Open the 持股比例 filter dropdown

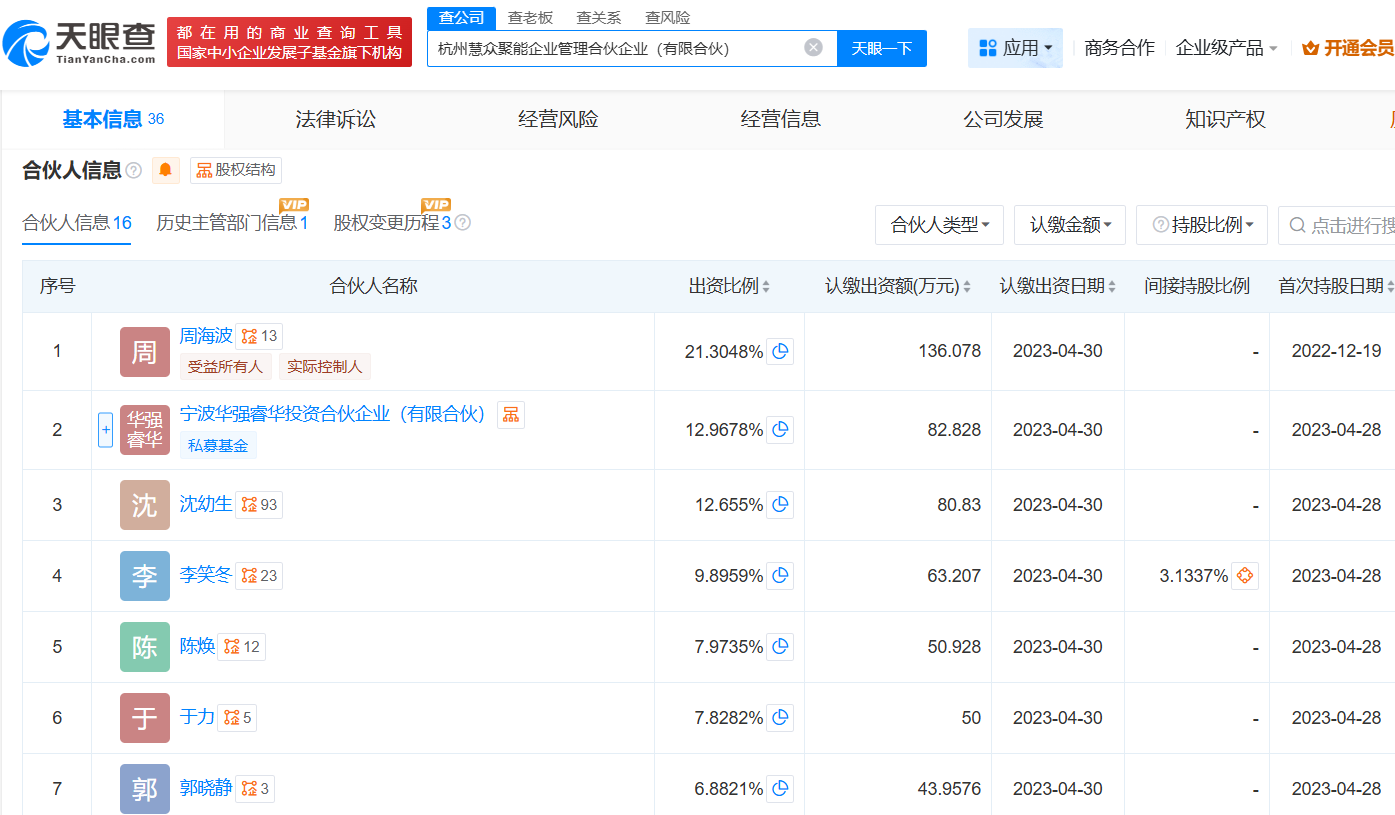(x=1201, y=225)
